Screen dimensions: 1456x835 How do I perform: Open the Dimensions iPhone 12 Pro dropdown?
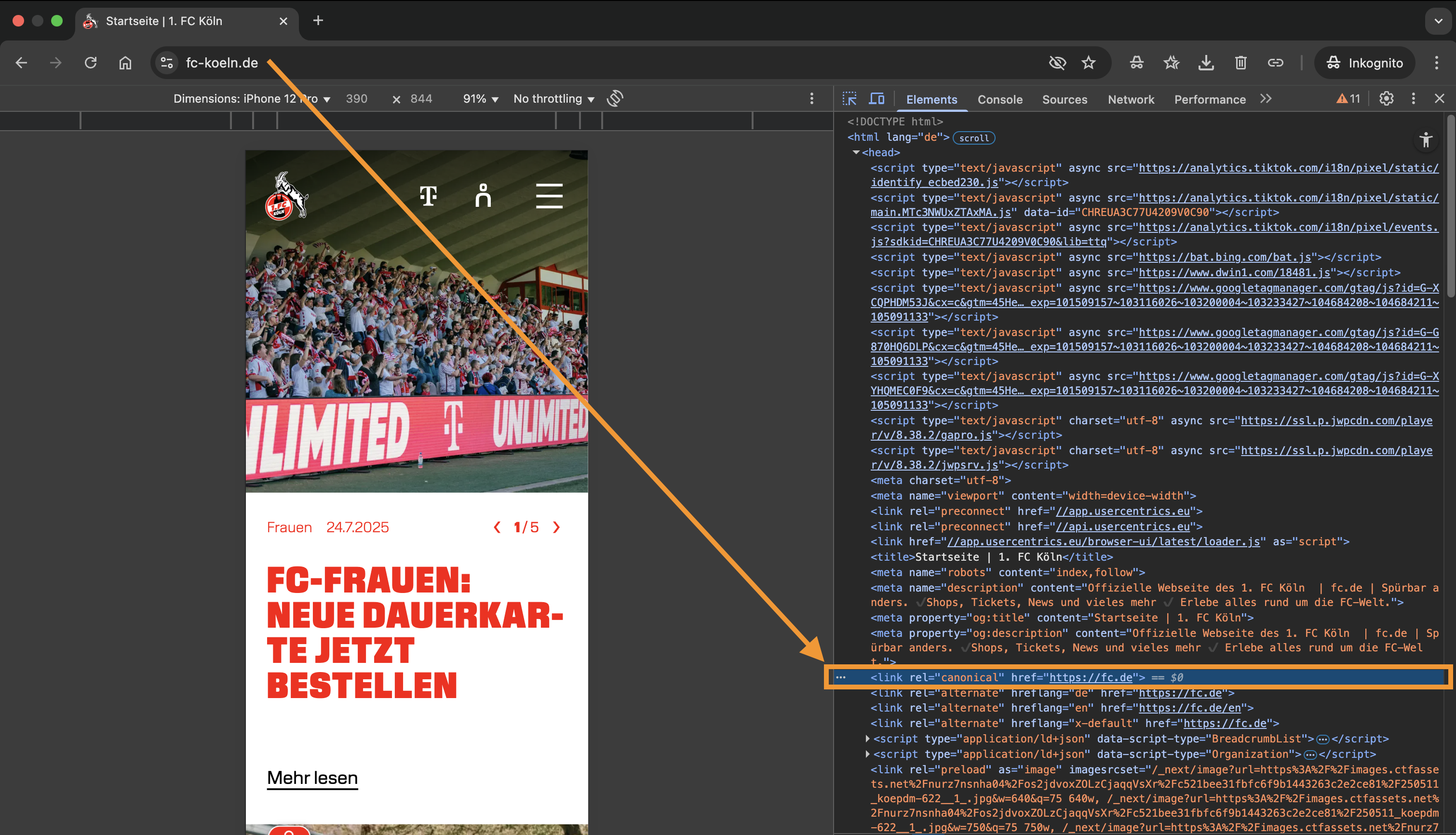[x=252, y=99]
